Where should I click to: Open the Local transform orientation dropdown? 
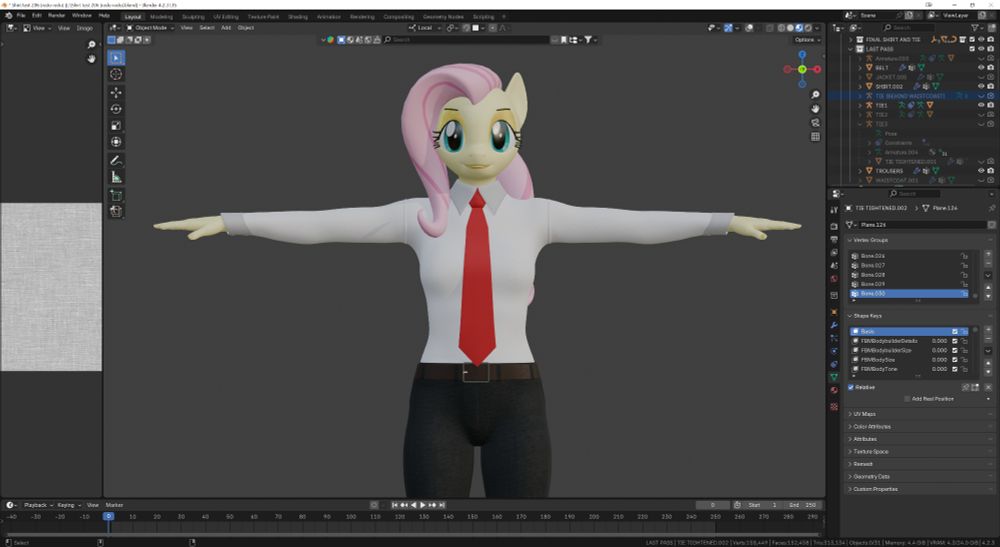tap(425, 28)
